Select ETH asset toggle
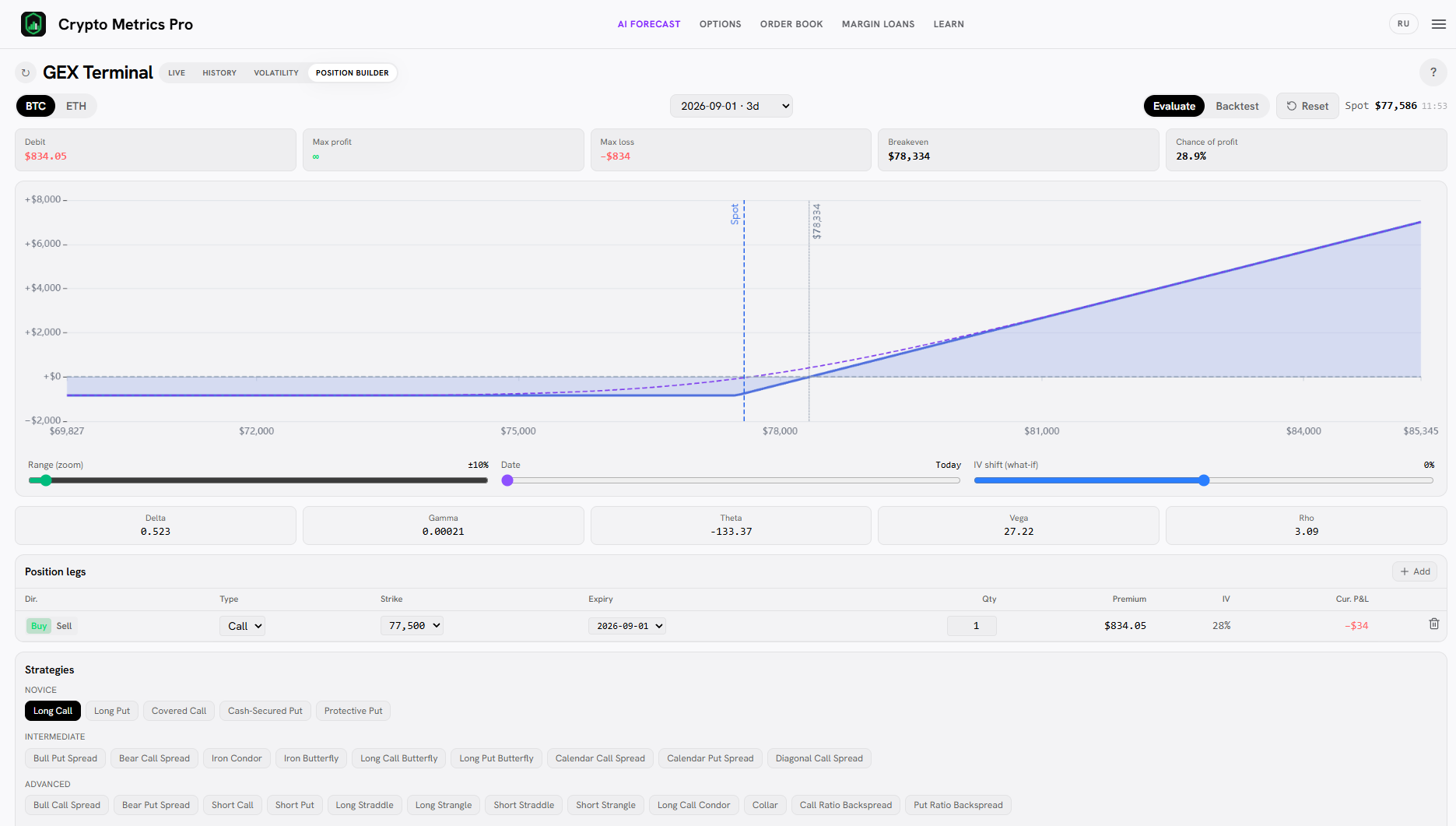 pyautogui.click(x=76, y=106)
